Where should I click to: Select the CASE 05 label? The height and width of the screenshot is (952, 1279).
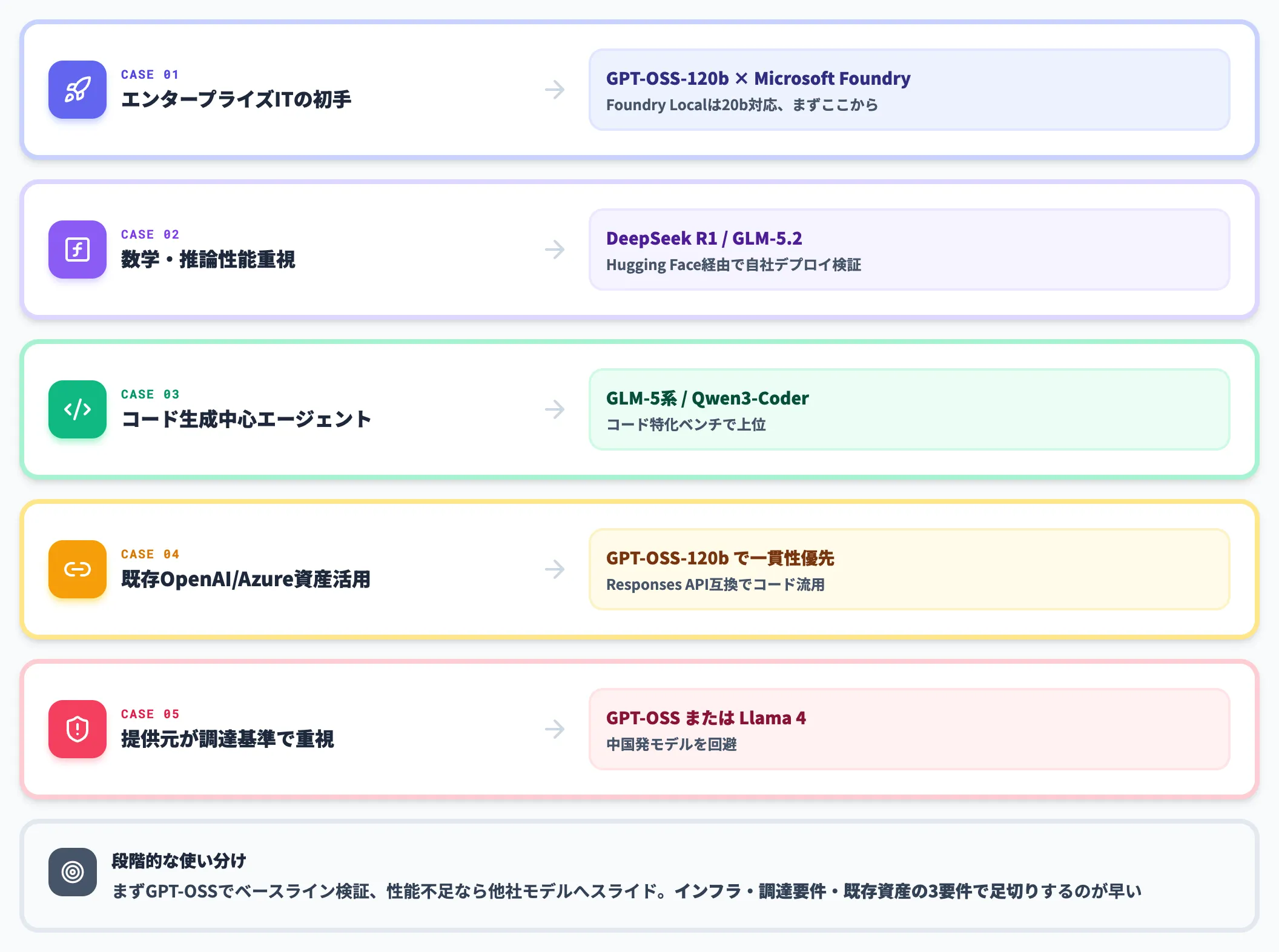point(150,714)
